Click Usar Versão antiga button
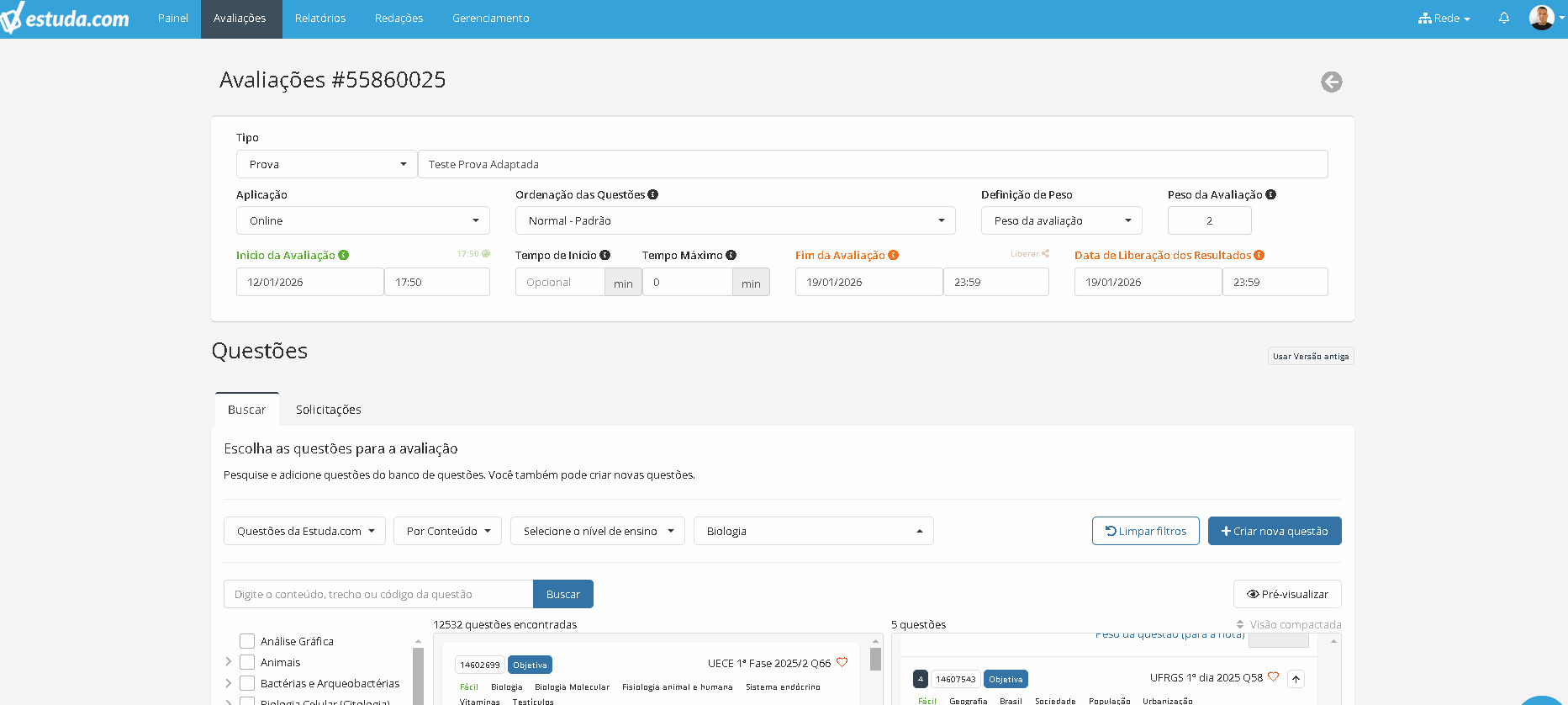 (1311, 356)
